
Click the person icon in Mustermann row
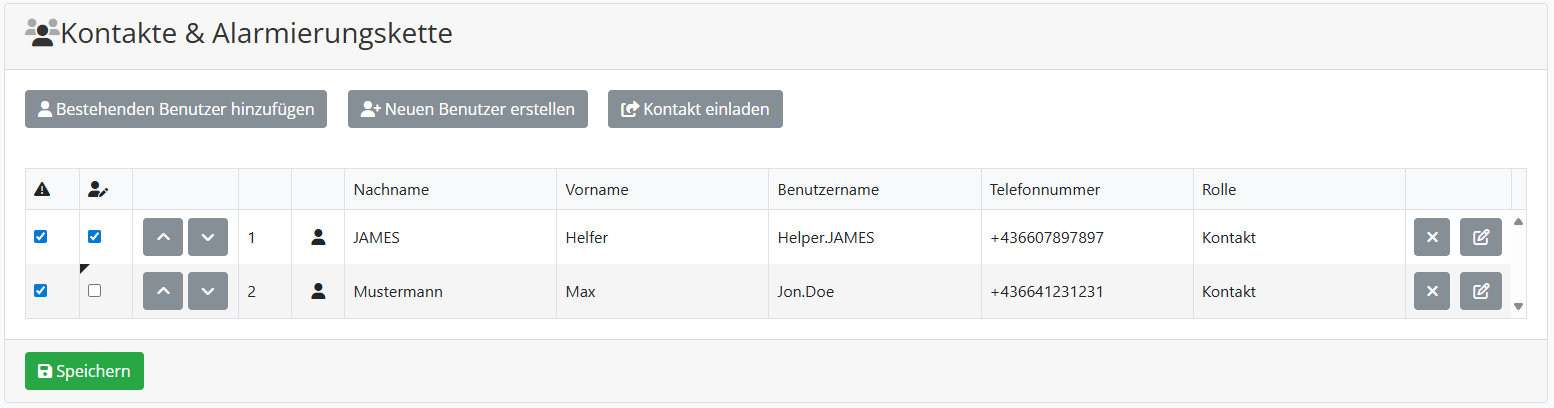[x=318, y=292]
